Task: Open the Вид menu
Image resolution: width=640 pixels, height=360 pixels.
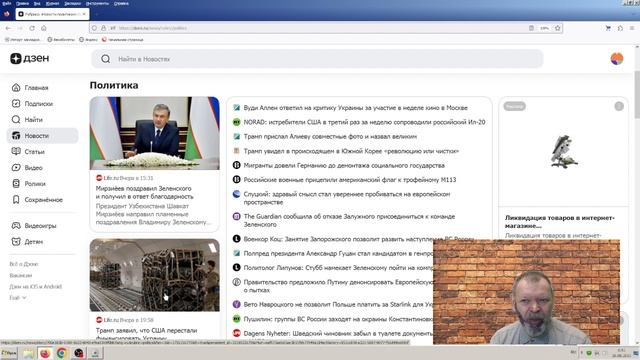Action: click(37, 3)
